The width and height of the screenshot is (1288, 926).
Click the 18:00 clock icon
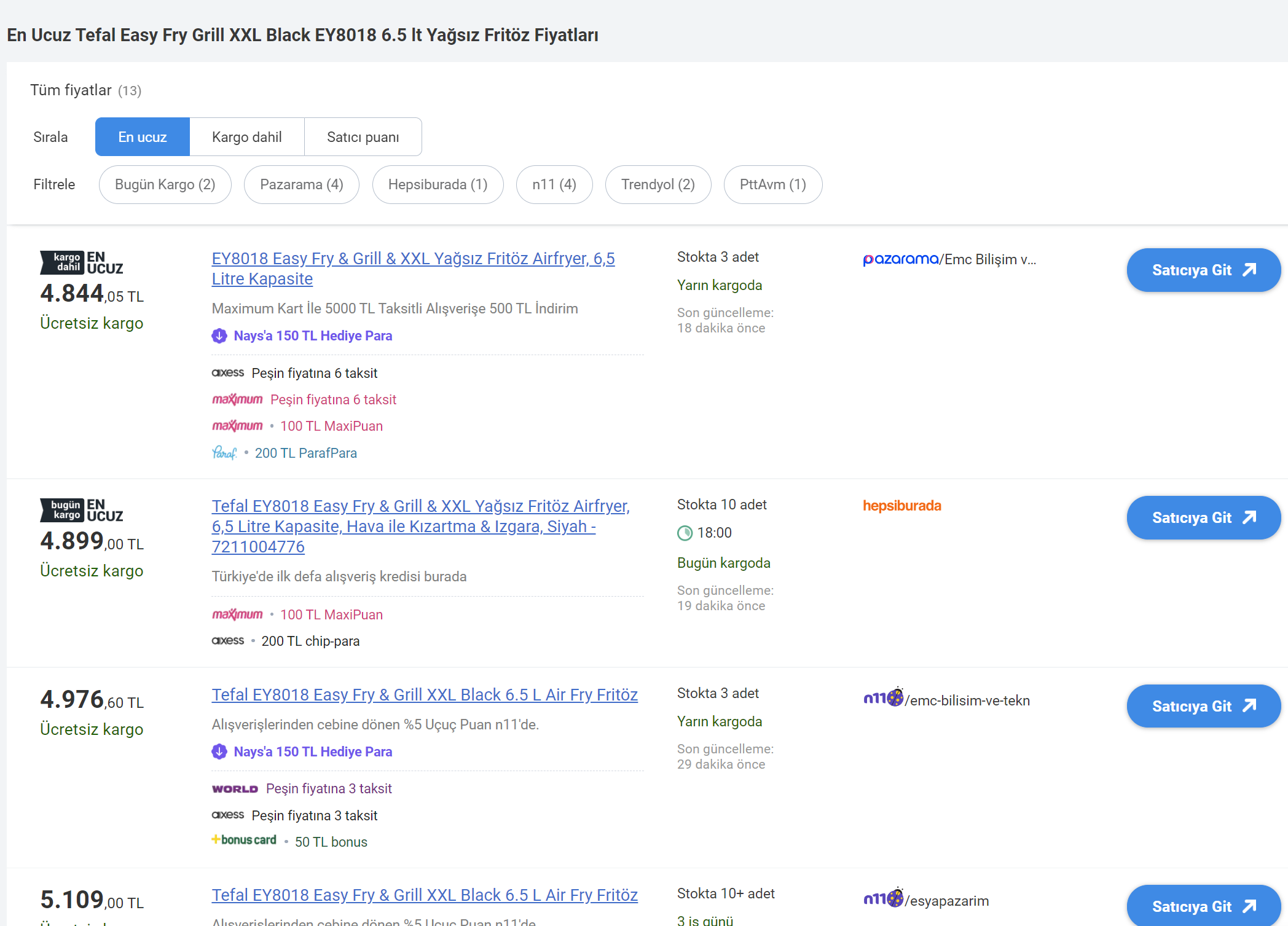tap(685, 533)
